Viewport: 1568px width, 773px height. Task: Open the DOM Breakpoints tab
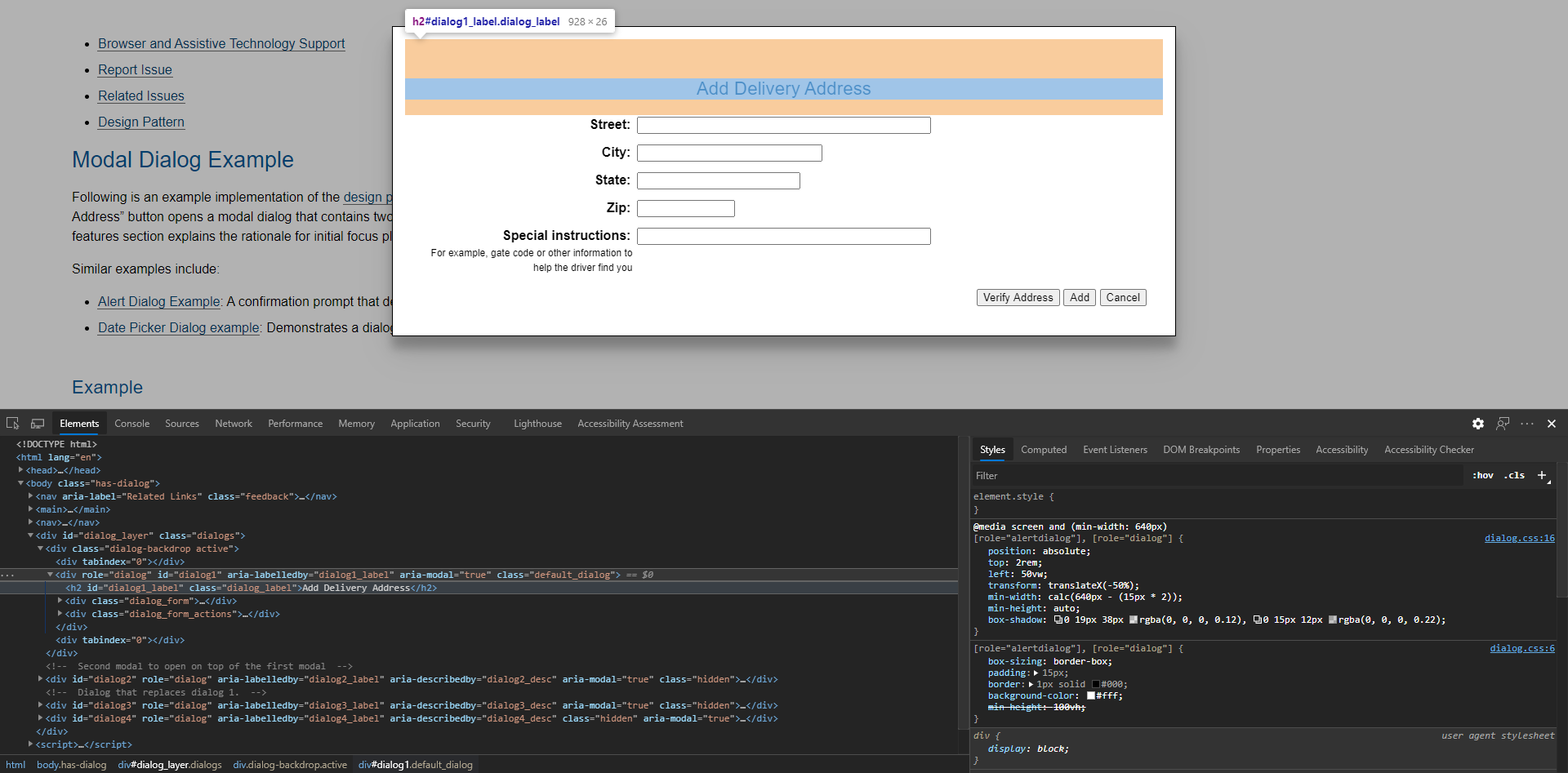pyautogui.click(x=1201, y=450)
